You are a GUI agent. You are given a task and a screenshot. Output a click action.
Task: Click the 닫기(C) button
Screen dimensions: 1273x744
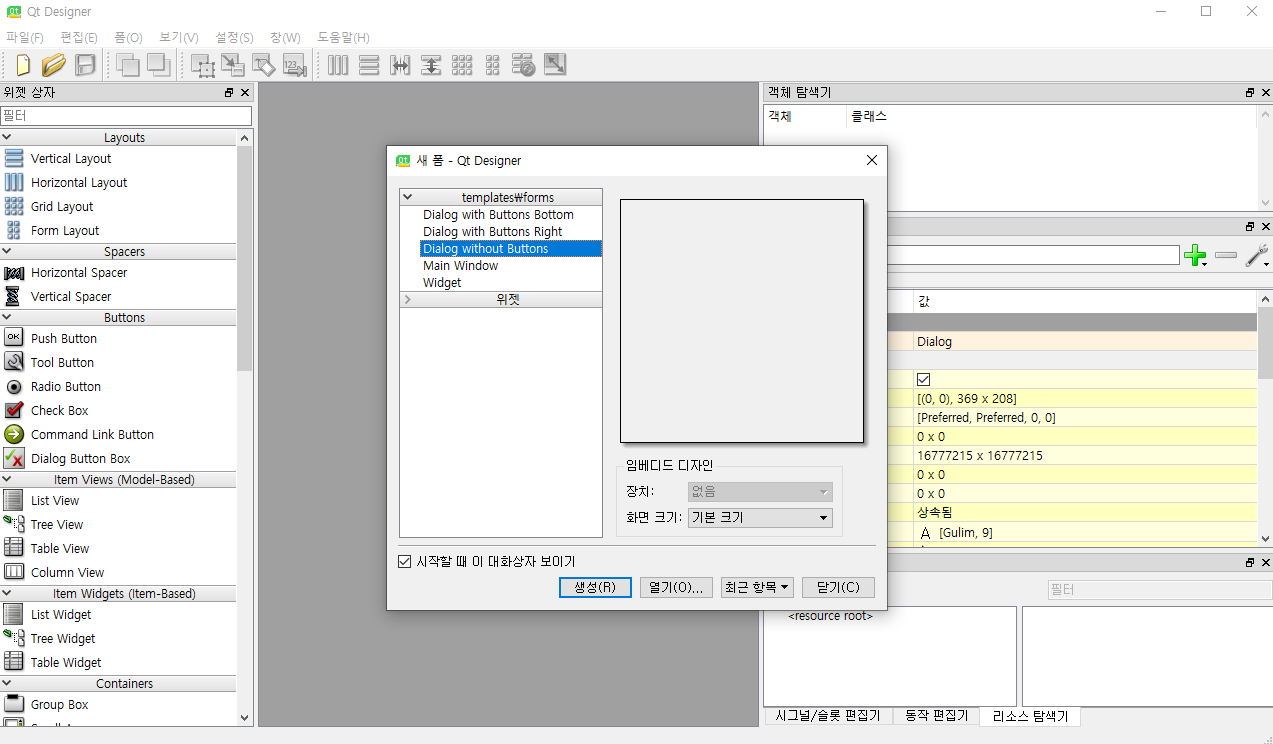838,587
